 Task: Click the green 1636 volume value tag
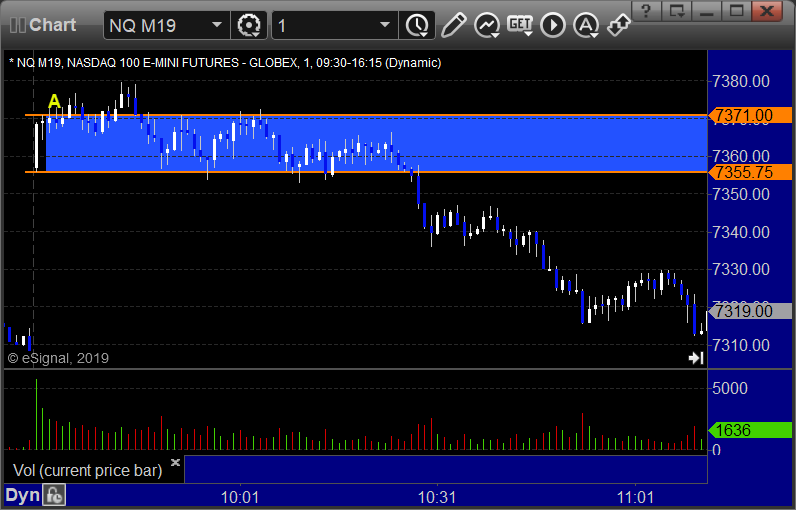pyautogui.click(x=750, y=430)
